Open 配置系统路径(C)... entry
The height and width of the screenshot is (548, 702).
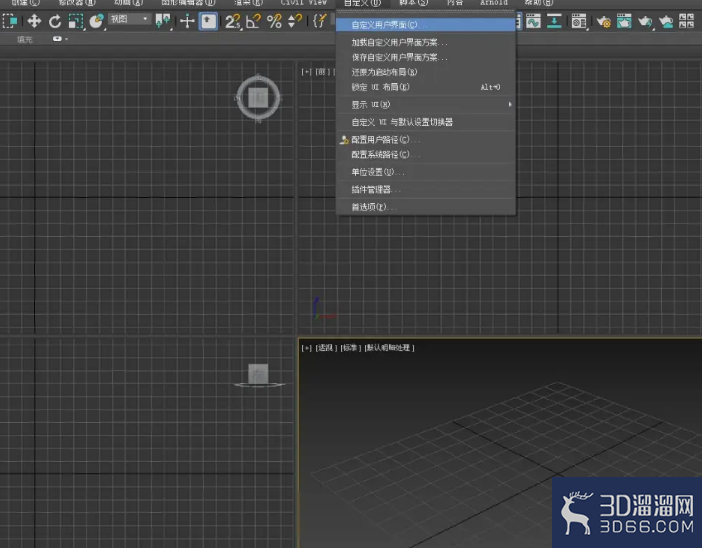coord(426,154)
